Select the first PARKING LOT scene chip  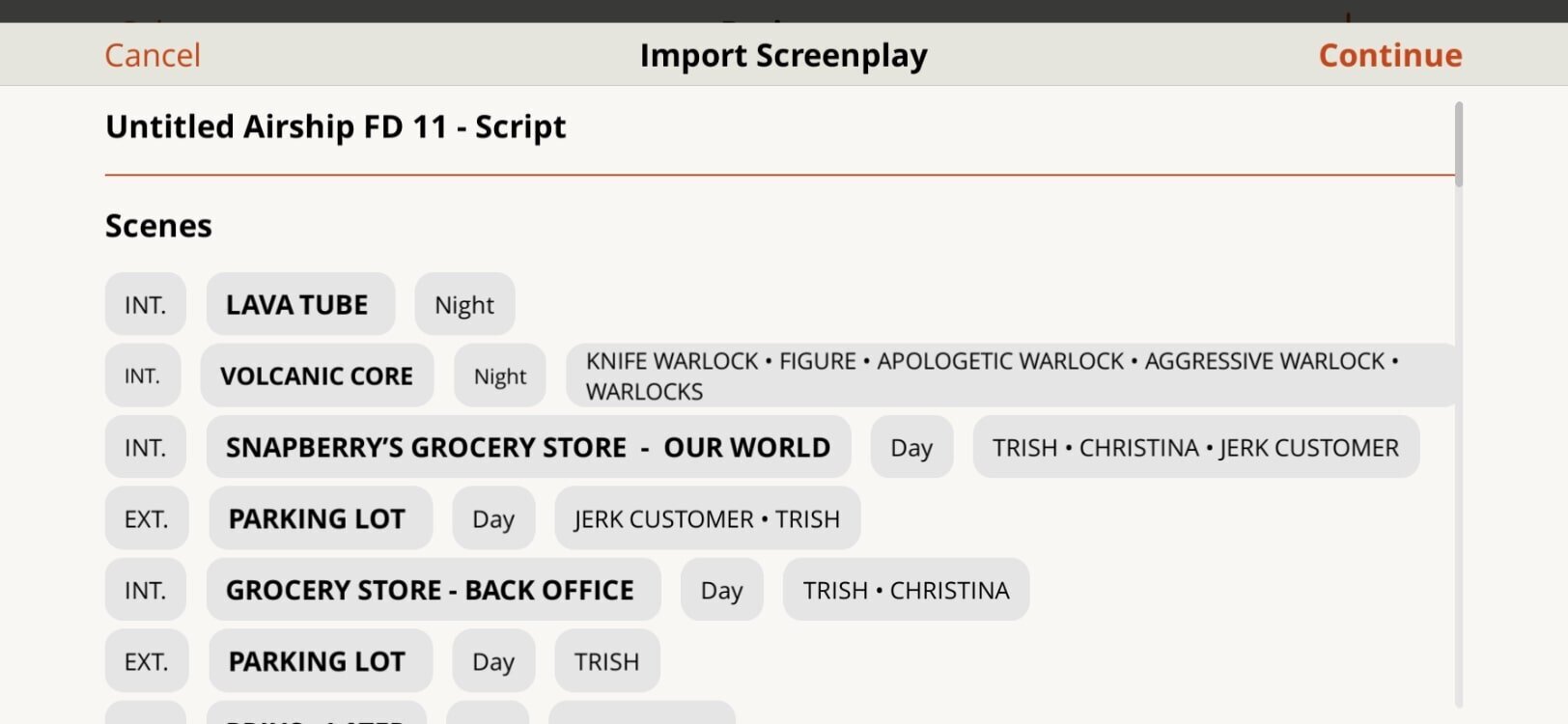320,518
